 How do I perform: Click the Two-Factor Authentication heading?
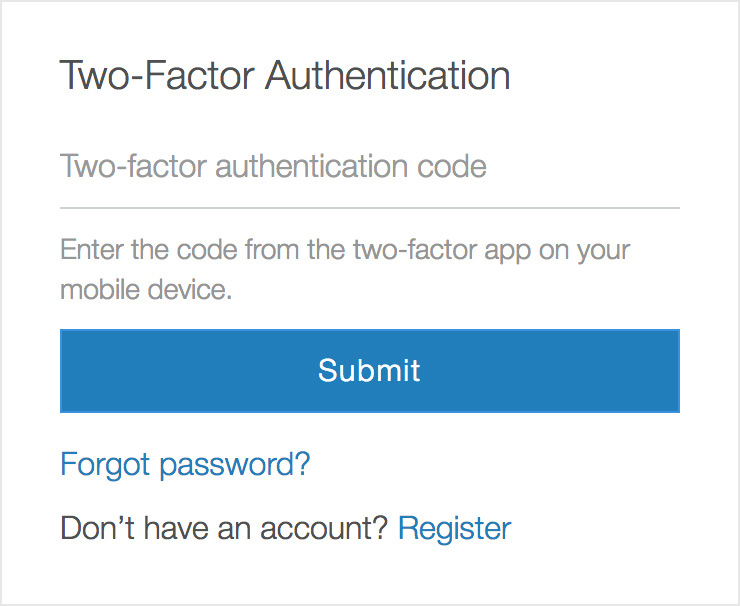point(285,77)
